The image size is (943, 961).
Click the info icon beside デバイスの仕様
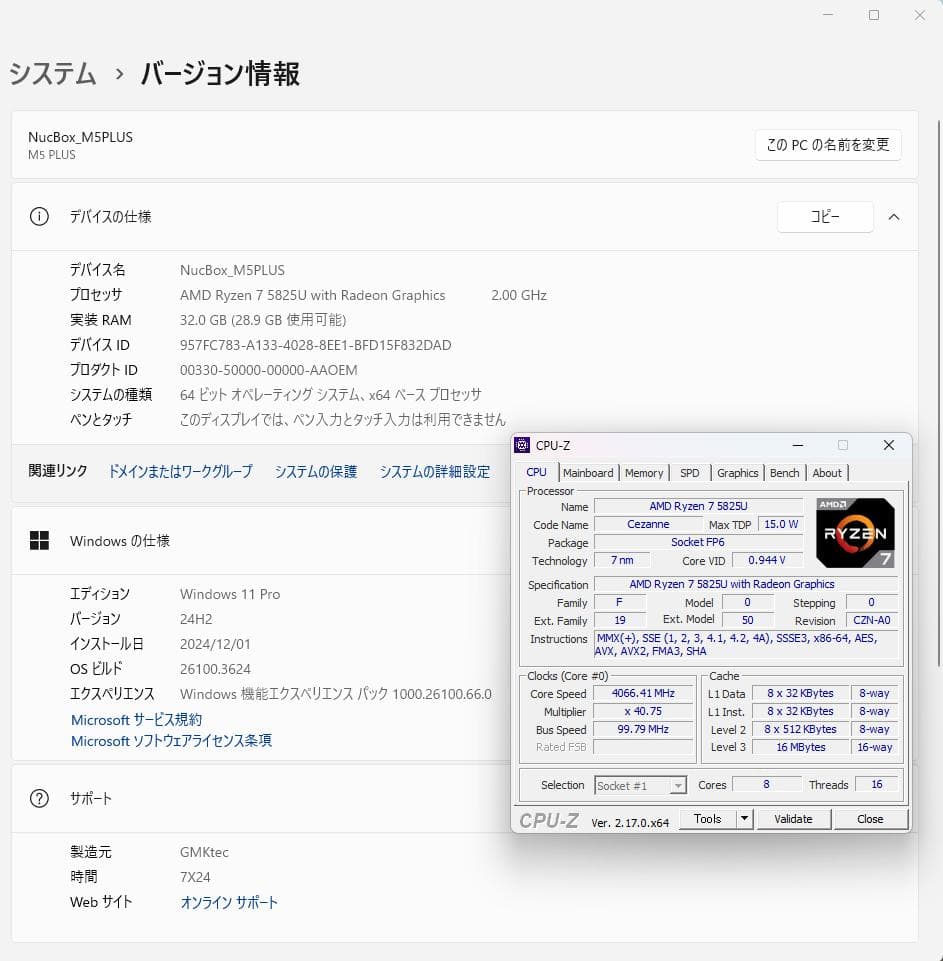point(38,216)
